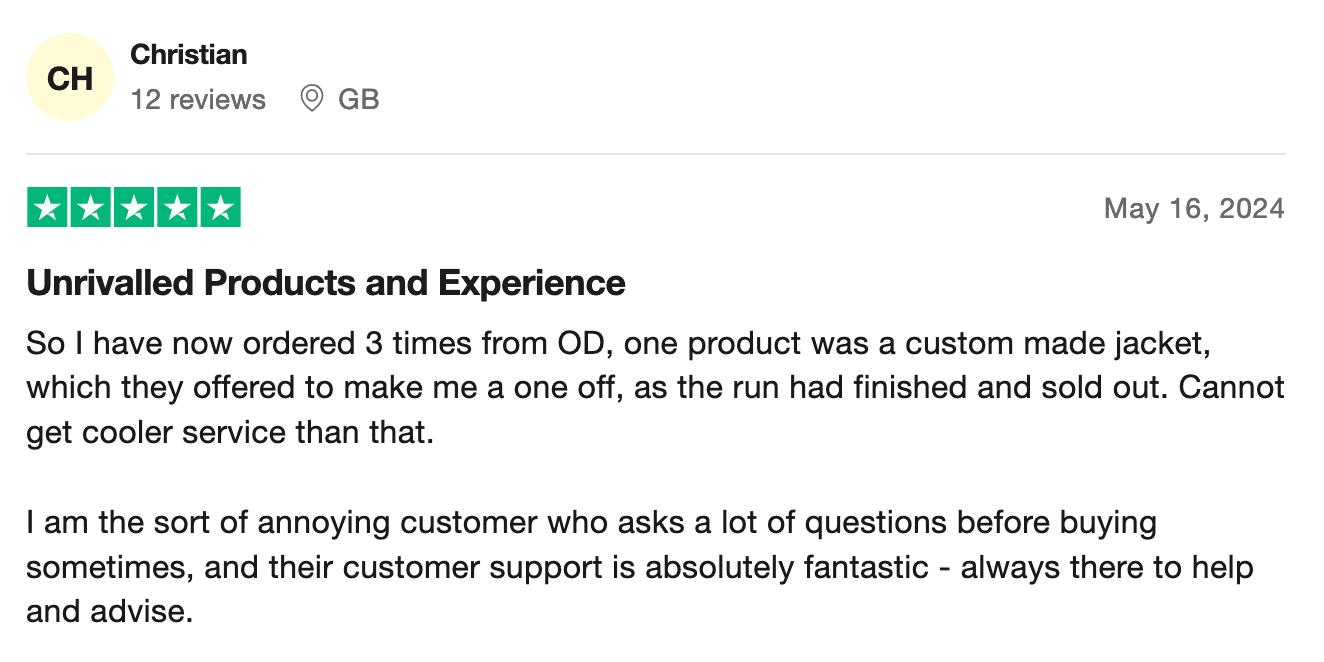The width and height of the screenshot is (1324, 662).
Task: Click the location pin icon
Action: [x=312, y=98]
